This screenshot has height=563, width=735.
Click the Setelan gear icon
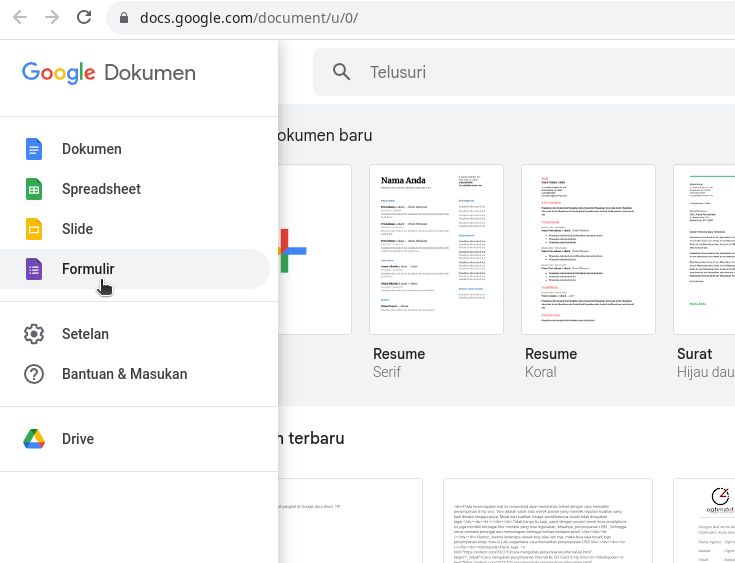coord(34,334)
